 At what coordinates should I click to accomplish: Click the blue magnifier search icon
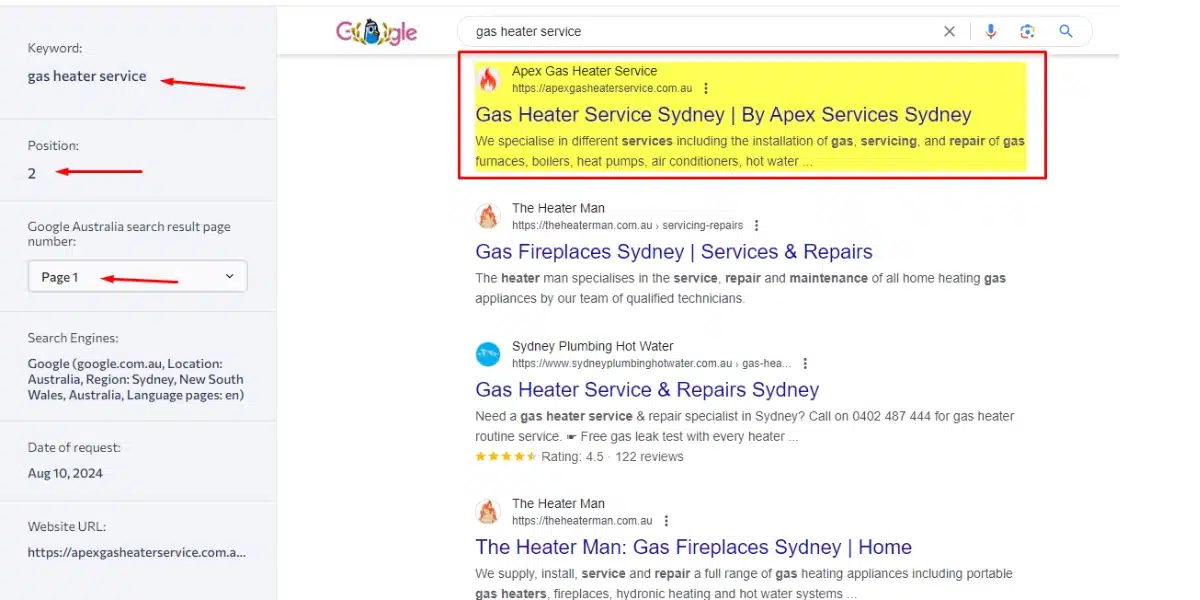click(1066, 31)
